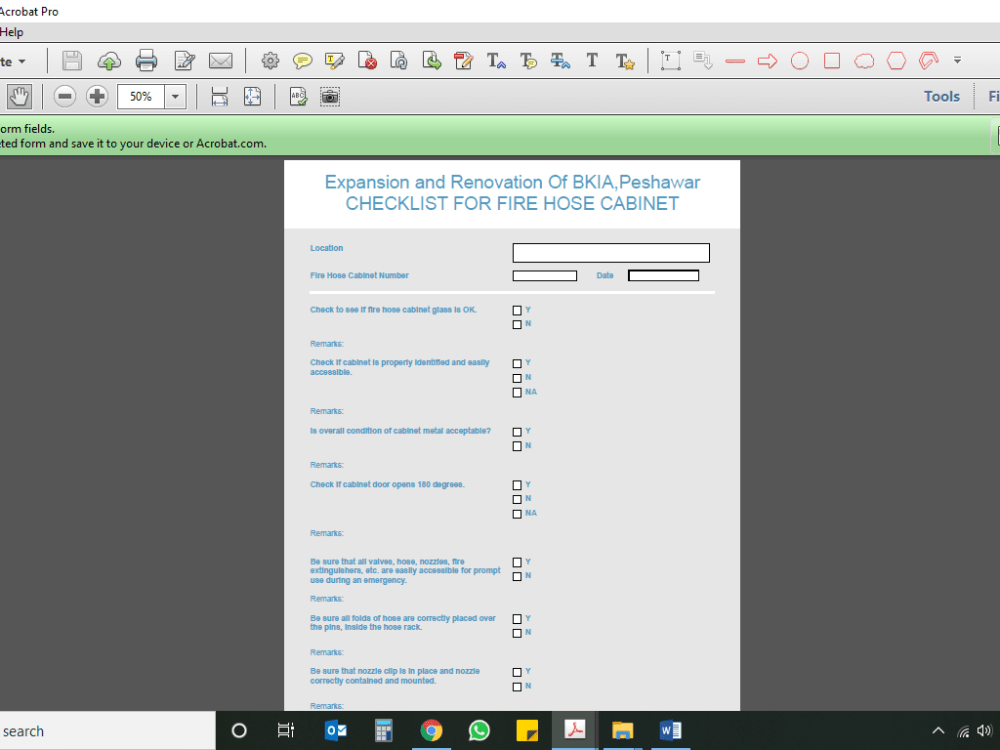The width and height of the screenshot is (1000, 750).
Task: Click fit one full page icon
Action: [253, 96]
